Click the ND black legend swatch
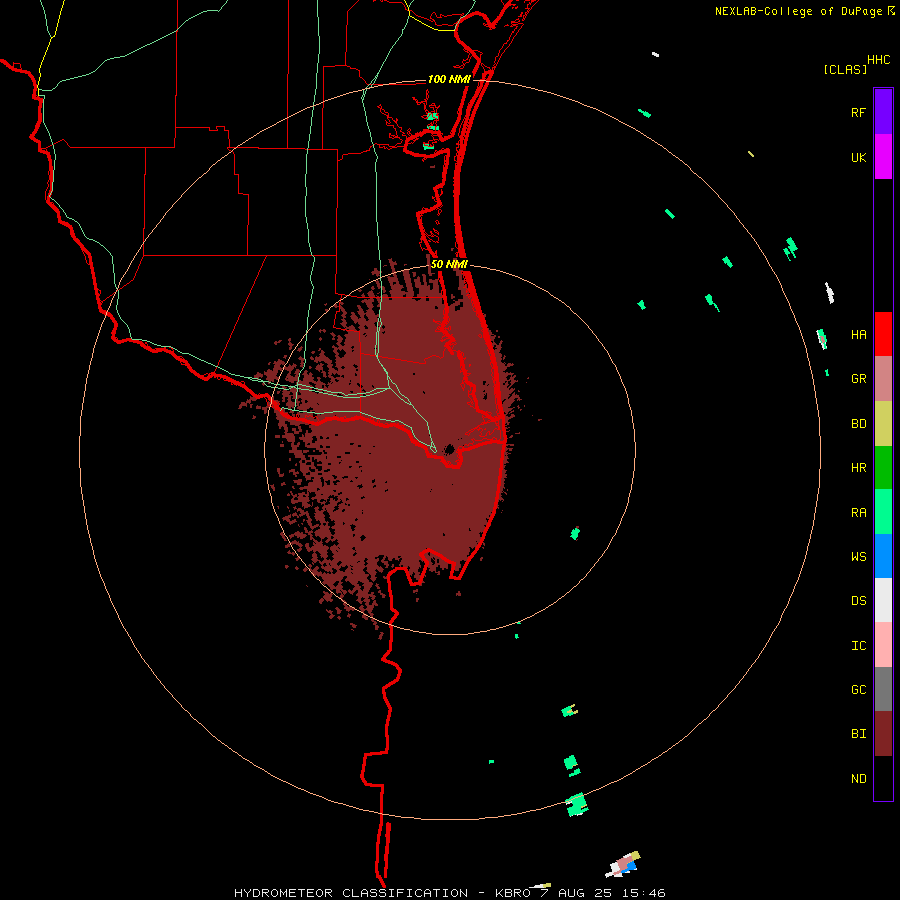The height and width of the screenshot is (900, 900). tap(883, 778)
